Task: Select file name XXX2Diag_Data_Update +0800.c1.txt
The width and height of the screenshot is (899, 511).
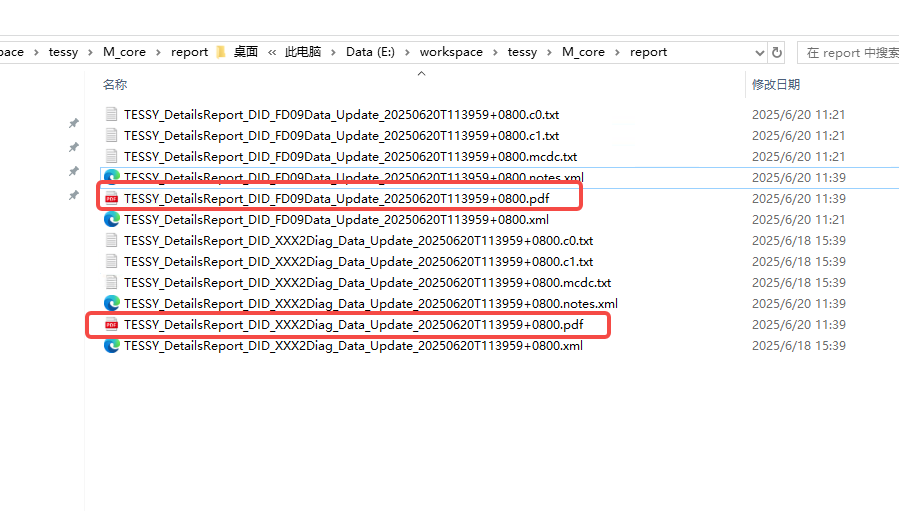Action: point(358,262)
